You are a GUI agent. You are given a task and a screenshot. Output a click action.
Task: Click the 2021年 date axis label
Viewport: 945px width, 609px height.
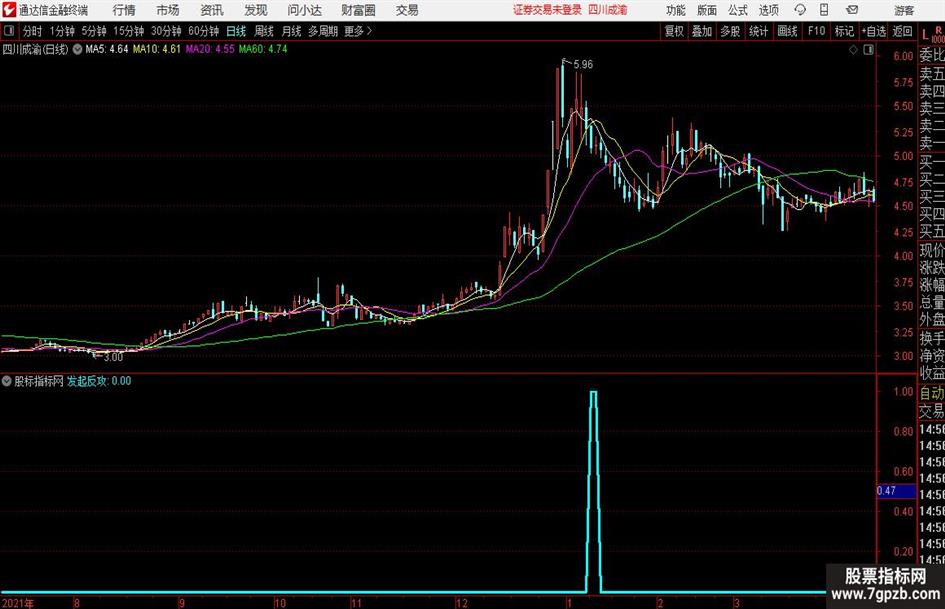click(18, 603)
